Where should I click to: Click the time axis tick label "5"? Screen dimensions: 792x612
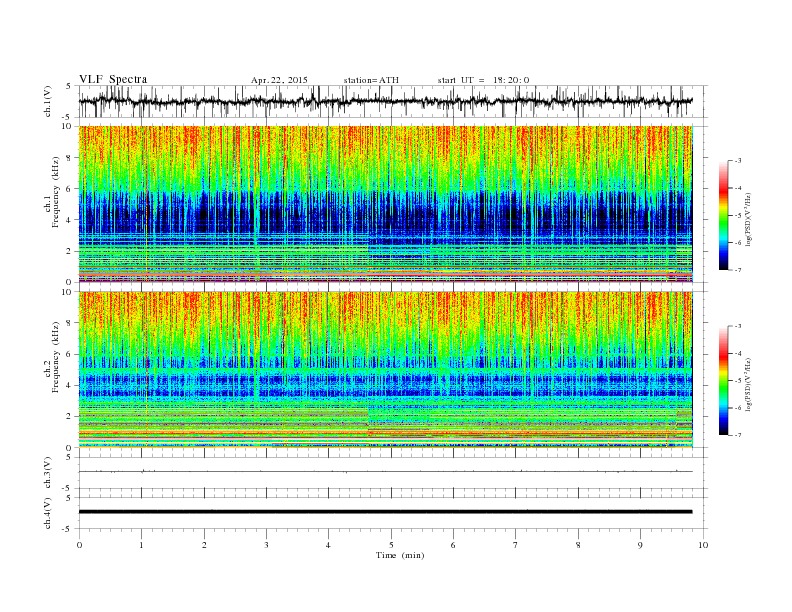[x=391, y=545]
